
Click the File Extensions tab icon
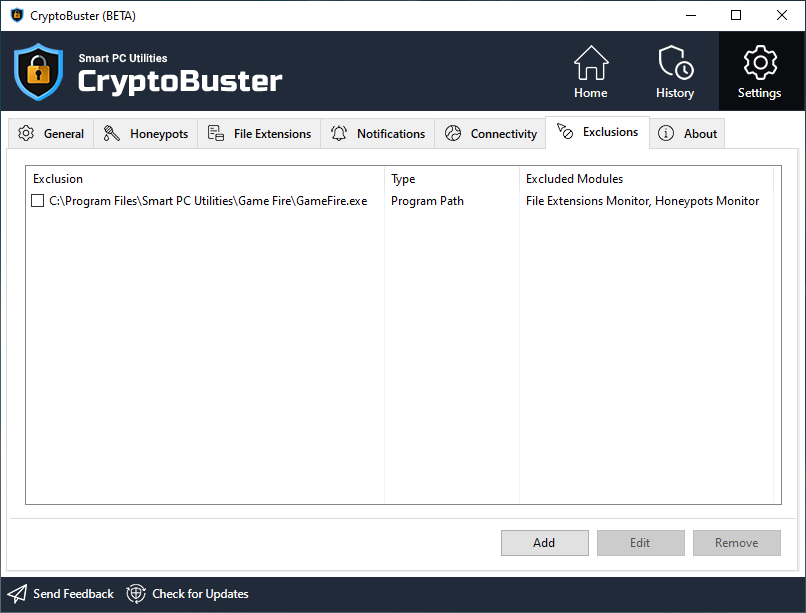point(215,133)
